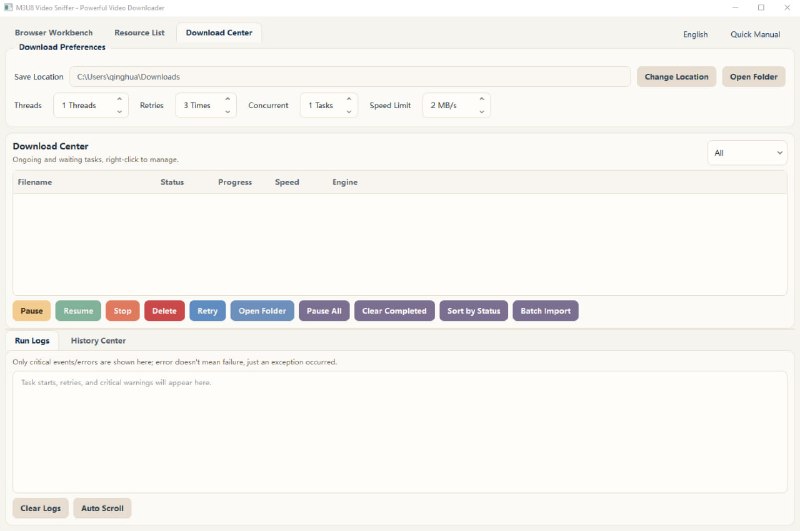Click the green Resume button
800x531 pixels.
[x=78, y=311]
